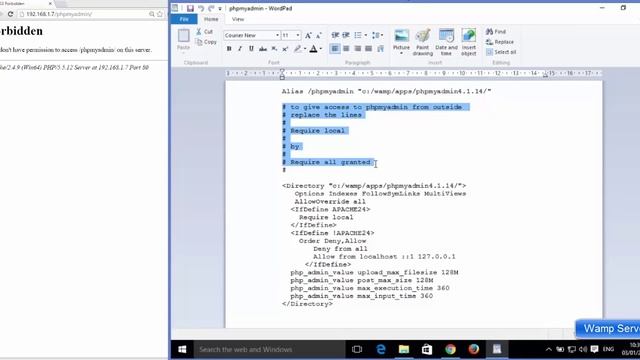Copy the selected text
Viewport: 640px width, 360px height.
point(206,42)
